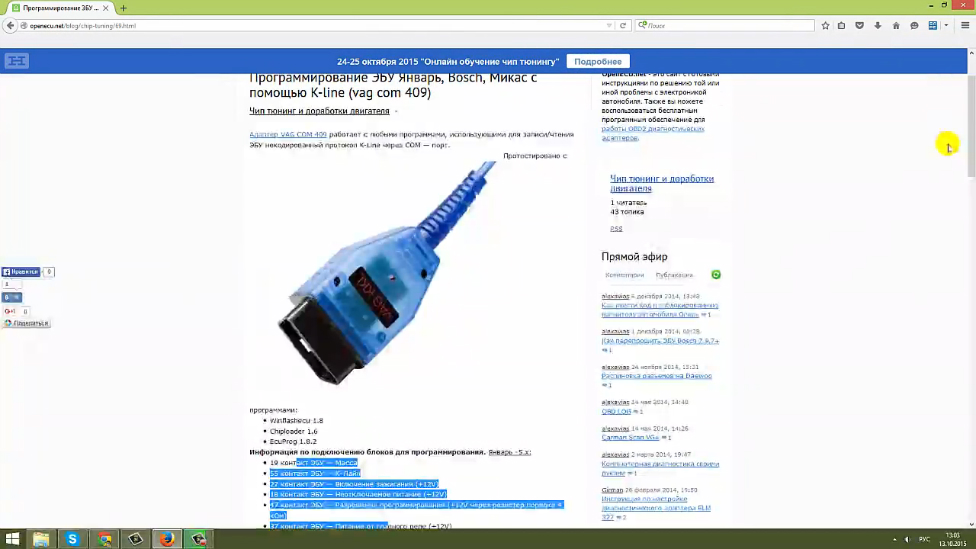The image size is (976, 549).
Task: Open the bookmarks library clipboard icon
Action: [842, 26]
